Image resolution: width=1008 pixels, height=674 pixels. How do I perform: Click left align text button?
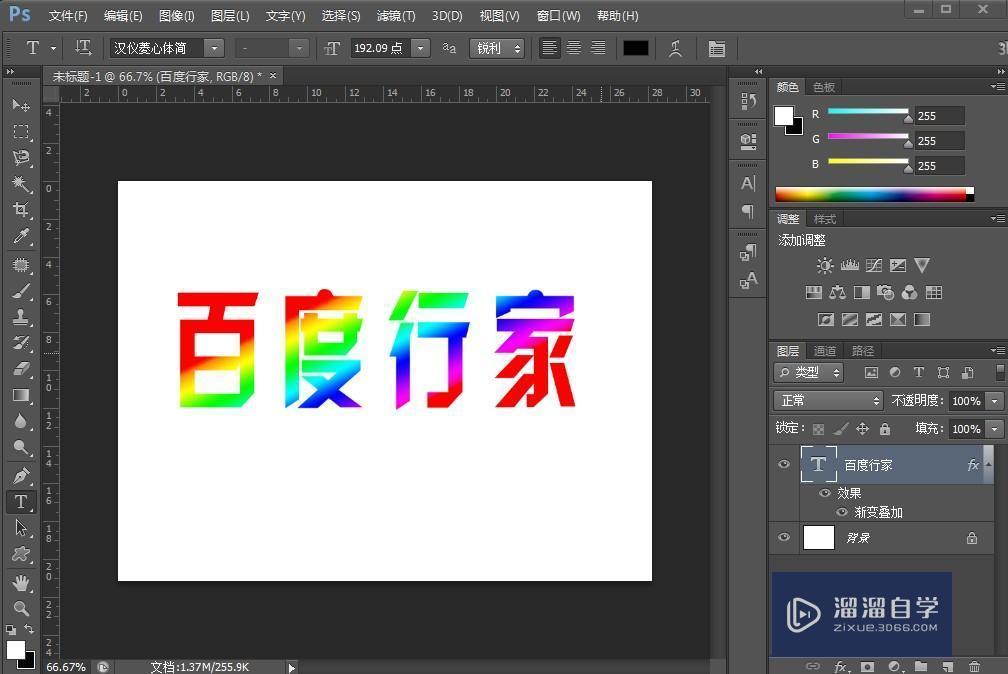click(550, 48)
